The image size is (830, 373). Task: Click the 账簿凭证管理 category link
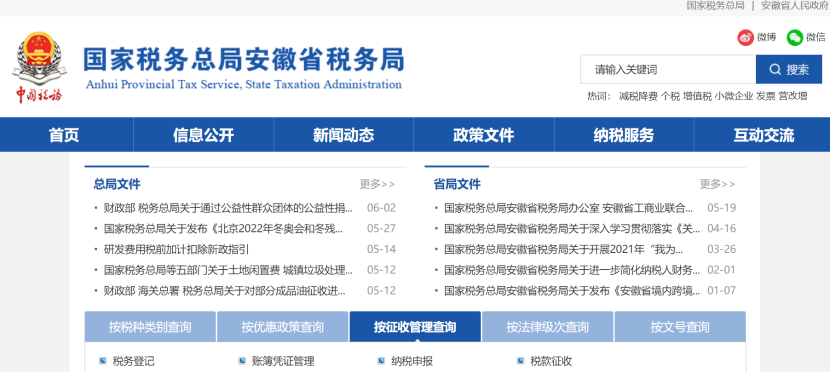[283, 361]
